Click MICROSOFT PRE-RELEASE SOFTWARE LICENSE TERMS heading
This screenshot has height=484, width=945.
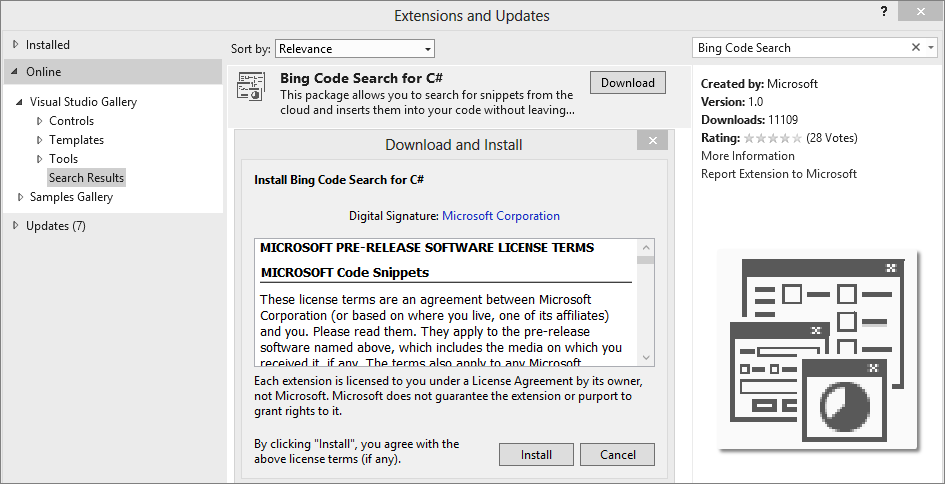pyautogui.click(x=427, y=248)
